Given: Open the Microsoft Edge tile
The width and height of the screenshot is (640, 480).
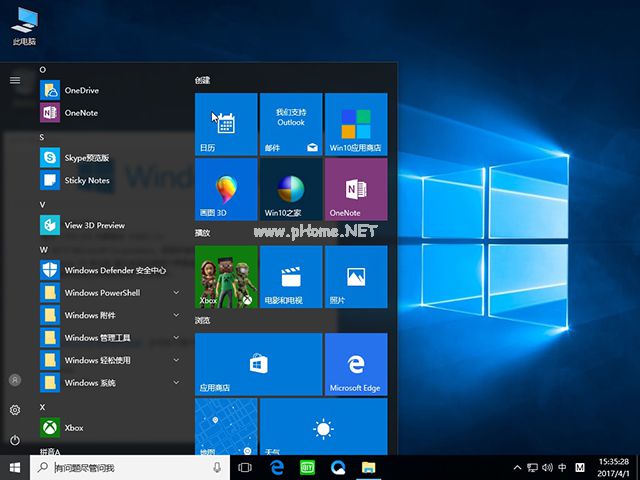Looking at the screenshot, I should pyautogui.click(x=356, y=364).
